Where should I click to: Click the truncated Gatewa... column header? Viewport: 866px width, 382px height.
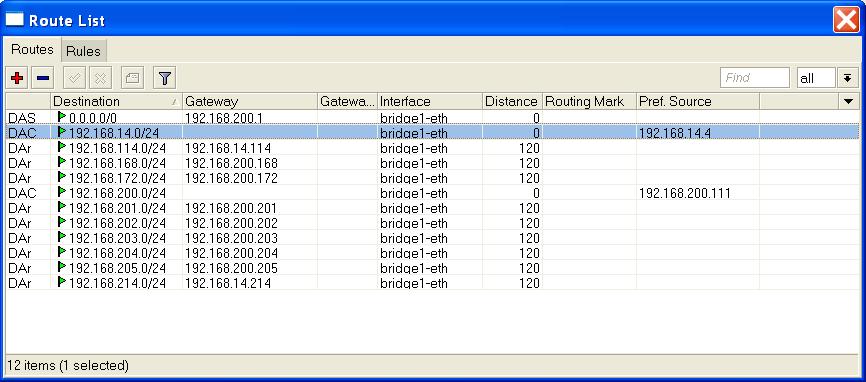tap(347, 102)
